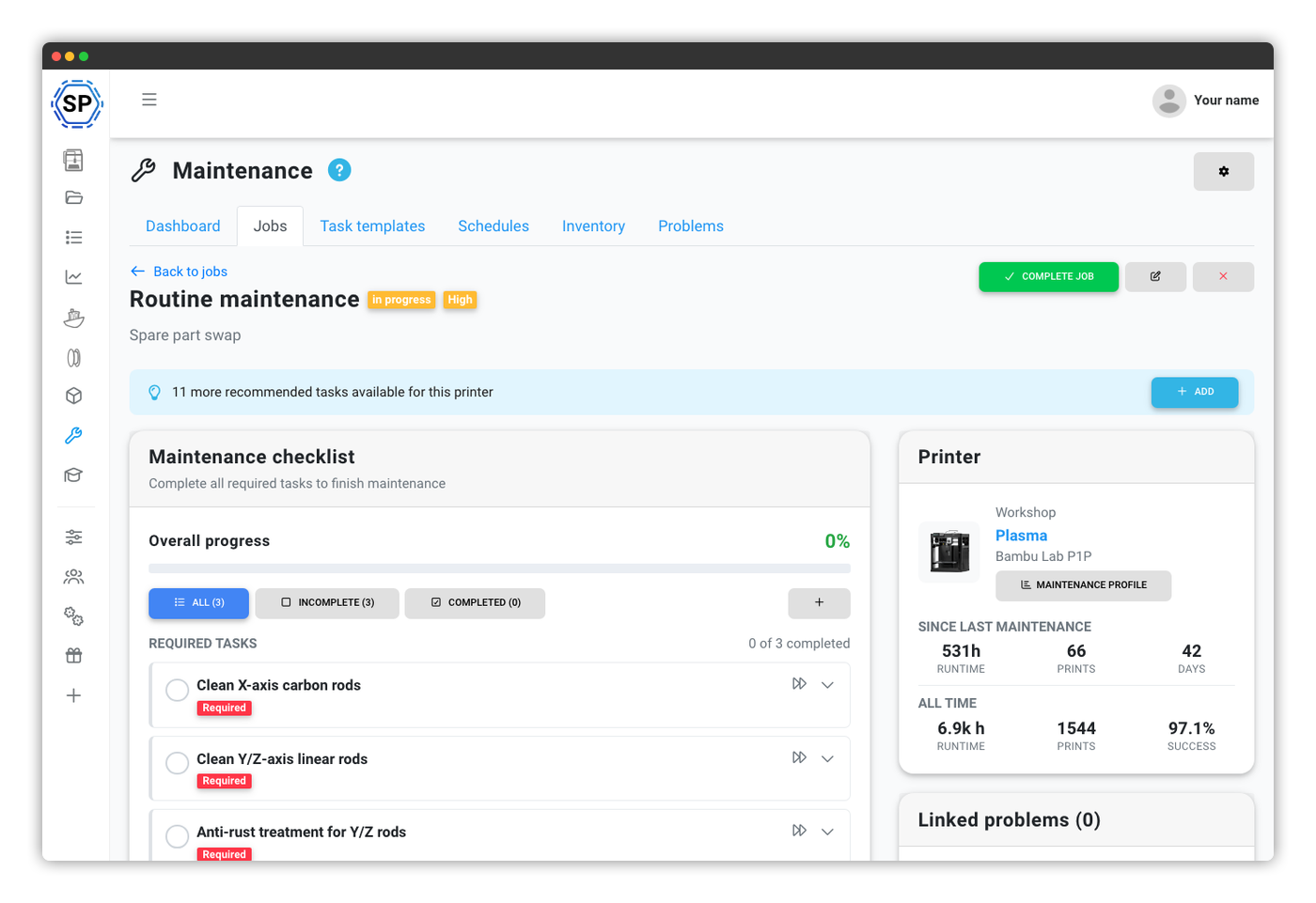Click the 0 of 3 completed text
Screen dimensions: 1316x903
[x=799, y=644]
